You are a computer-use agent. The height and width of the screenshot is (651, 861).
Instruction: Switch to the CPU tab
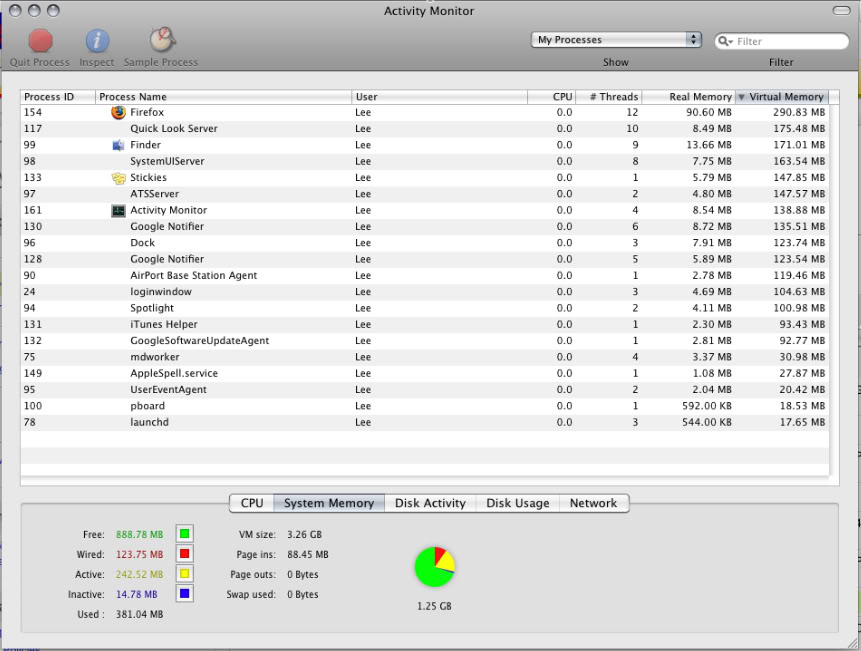[252, 503]
